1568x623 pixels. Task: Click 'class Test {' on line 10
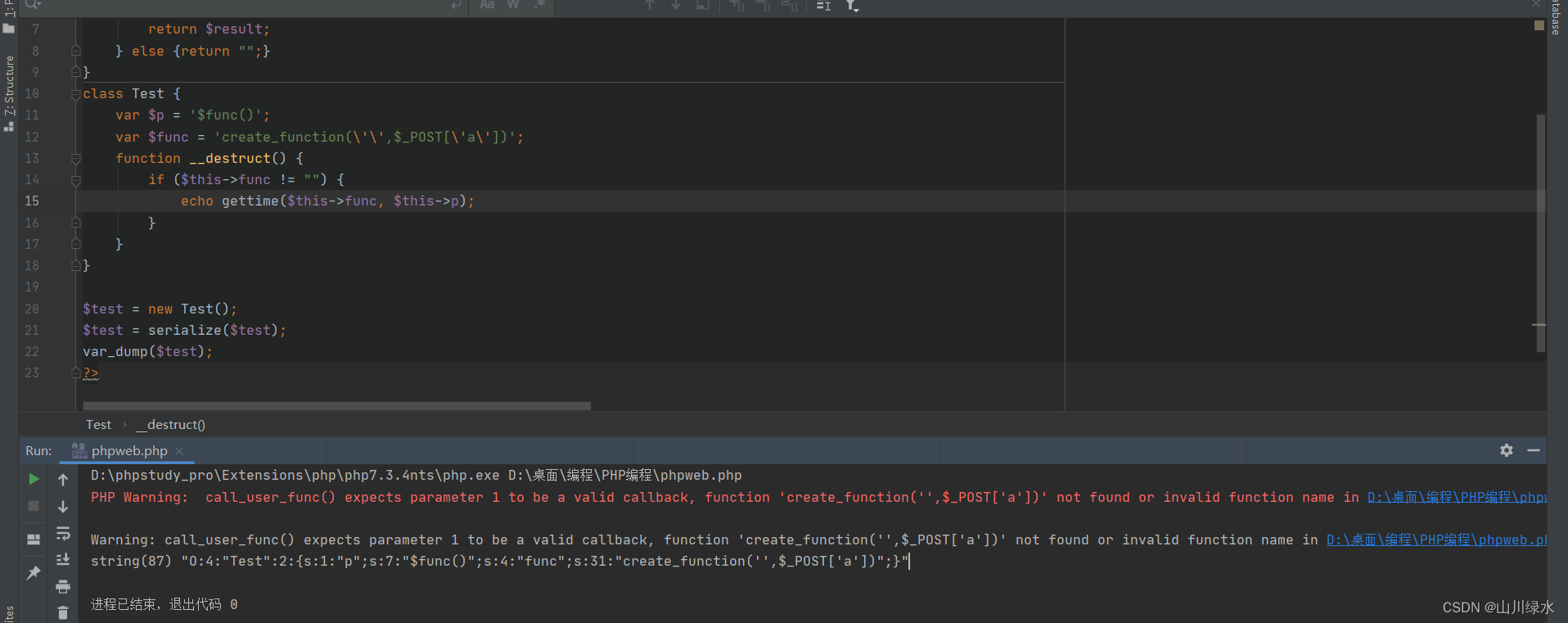(132, 93)
